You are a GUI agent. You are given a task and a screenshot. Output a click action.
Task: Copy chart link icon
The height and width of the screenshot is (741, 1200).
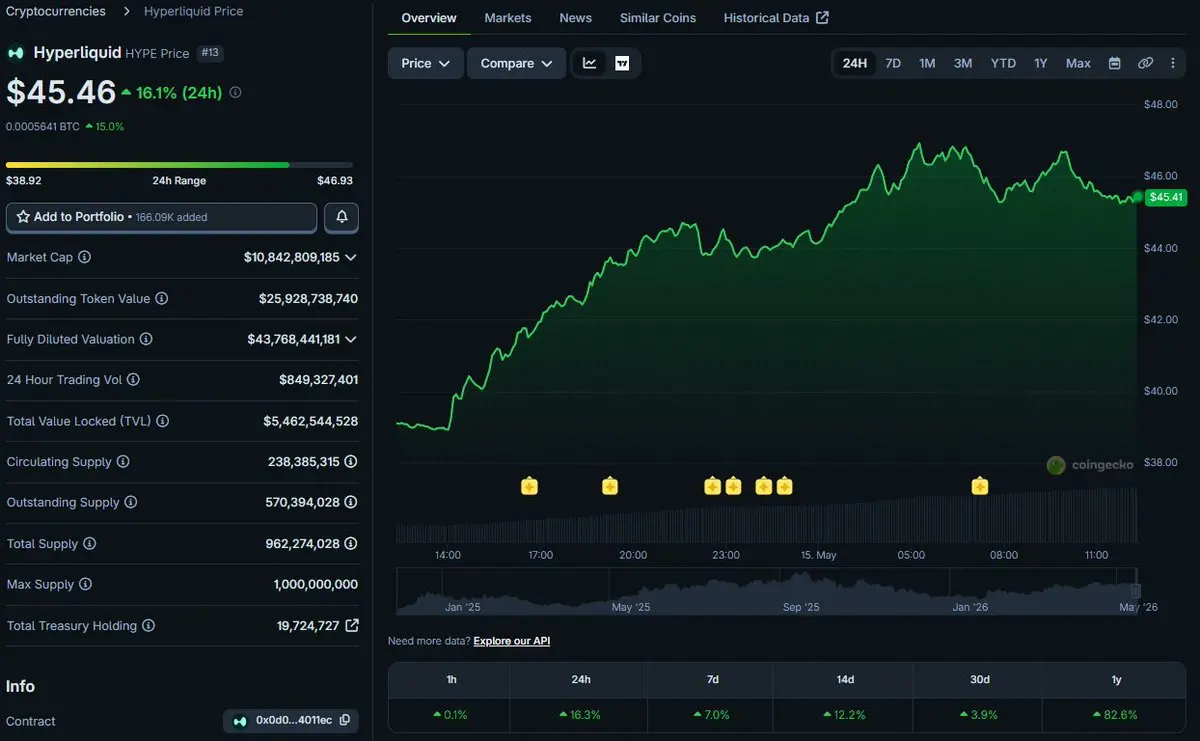coord(1145,63)
